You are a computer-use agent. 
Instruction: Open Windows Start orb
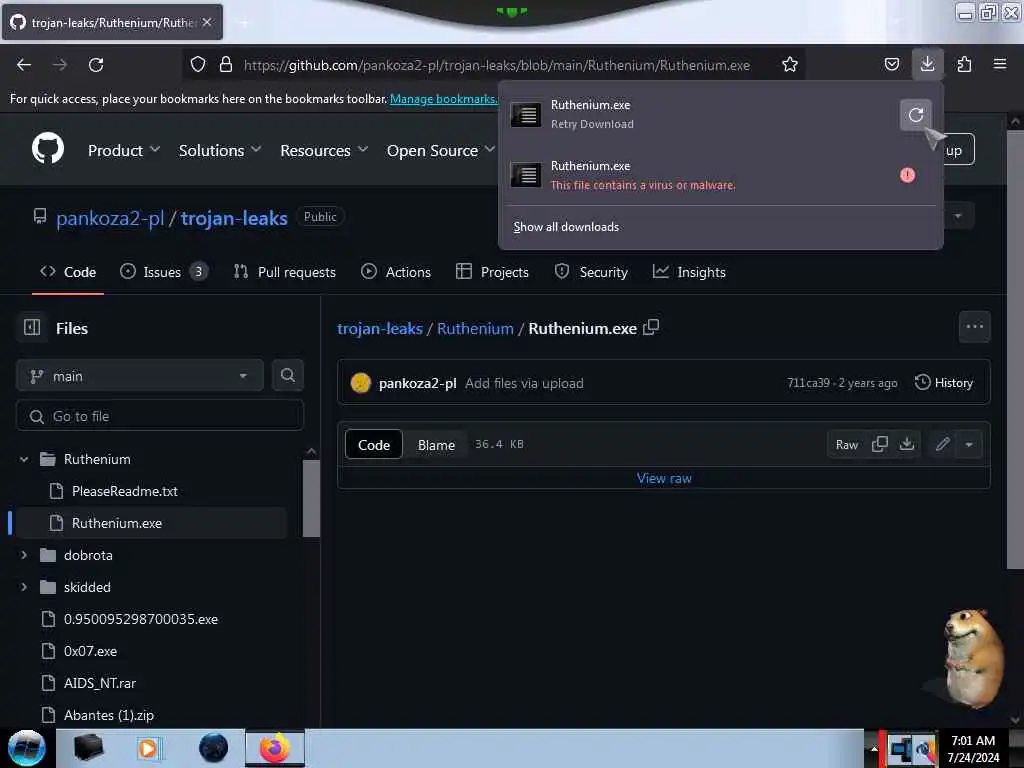[x=27, y=748]
